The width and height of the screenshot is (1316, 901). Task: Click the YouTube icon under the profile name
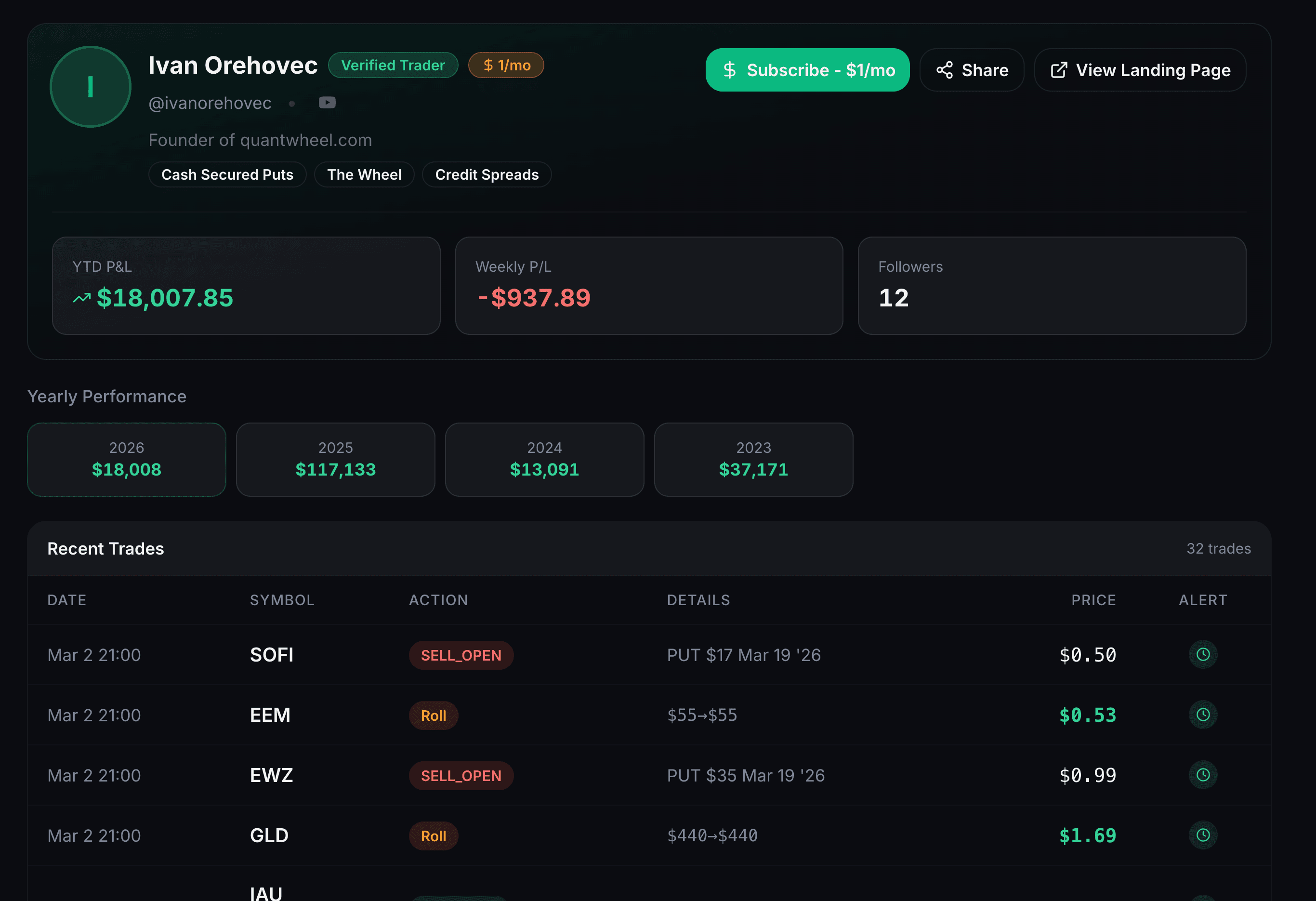(327, 103)
